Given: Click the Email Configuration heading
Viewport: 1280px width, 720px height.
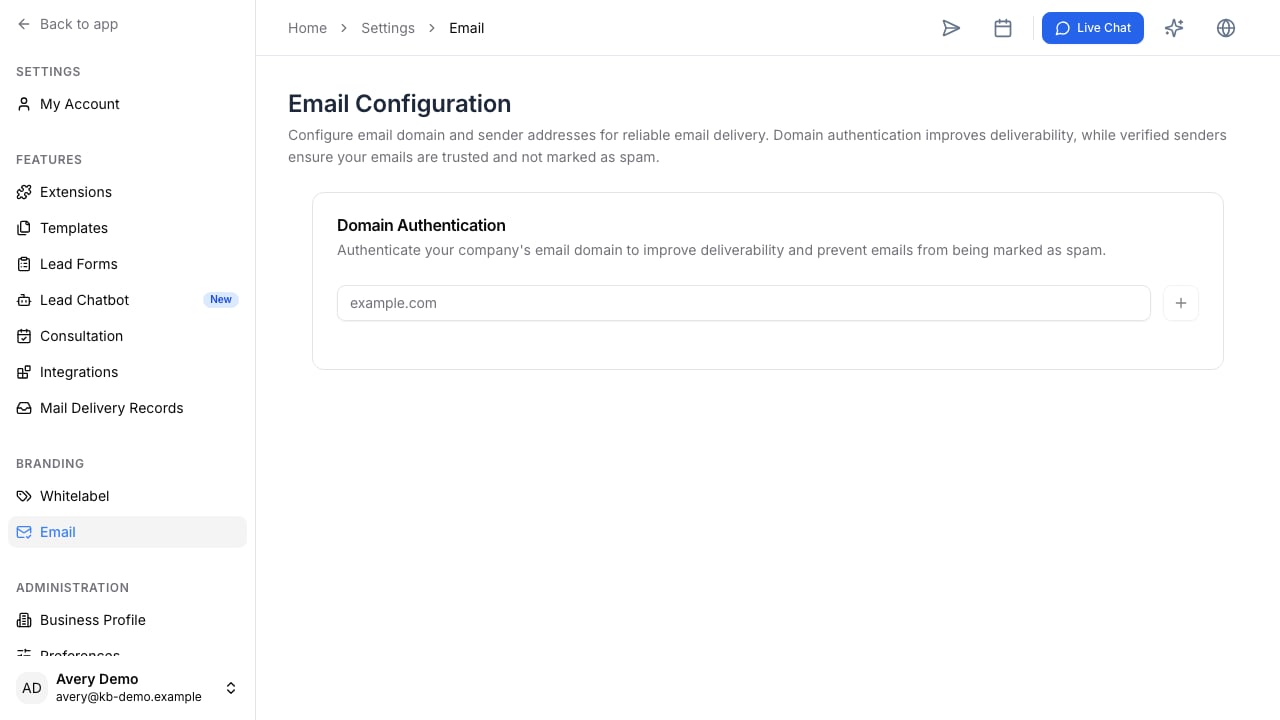Looking at the screenshot, I should point(399,104).
